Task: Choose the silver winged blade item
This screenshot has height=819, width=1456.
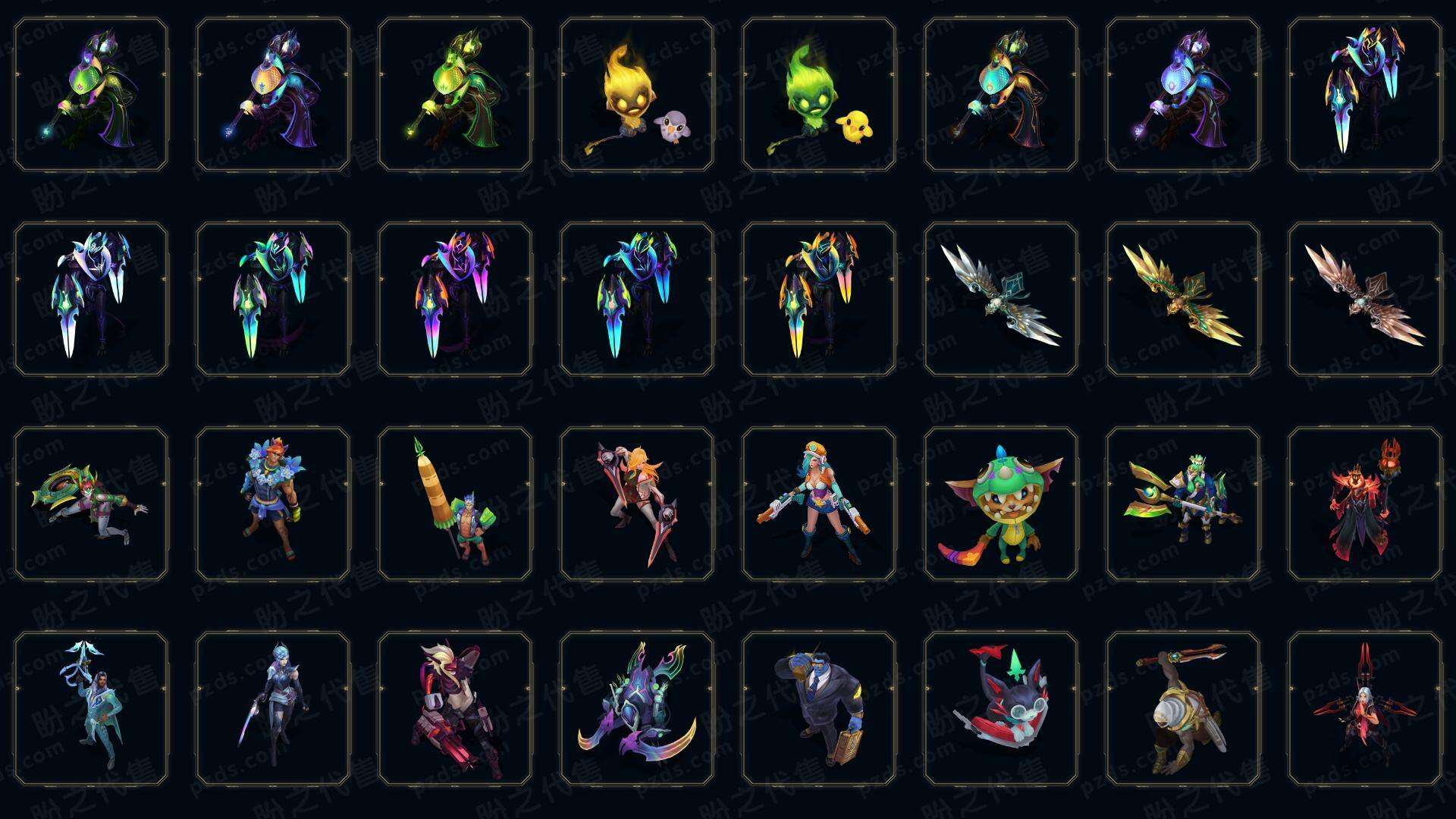Action: tap(1001, 299)
